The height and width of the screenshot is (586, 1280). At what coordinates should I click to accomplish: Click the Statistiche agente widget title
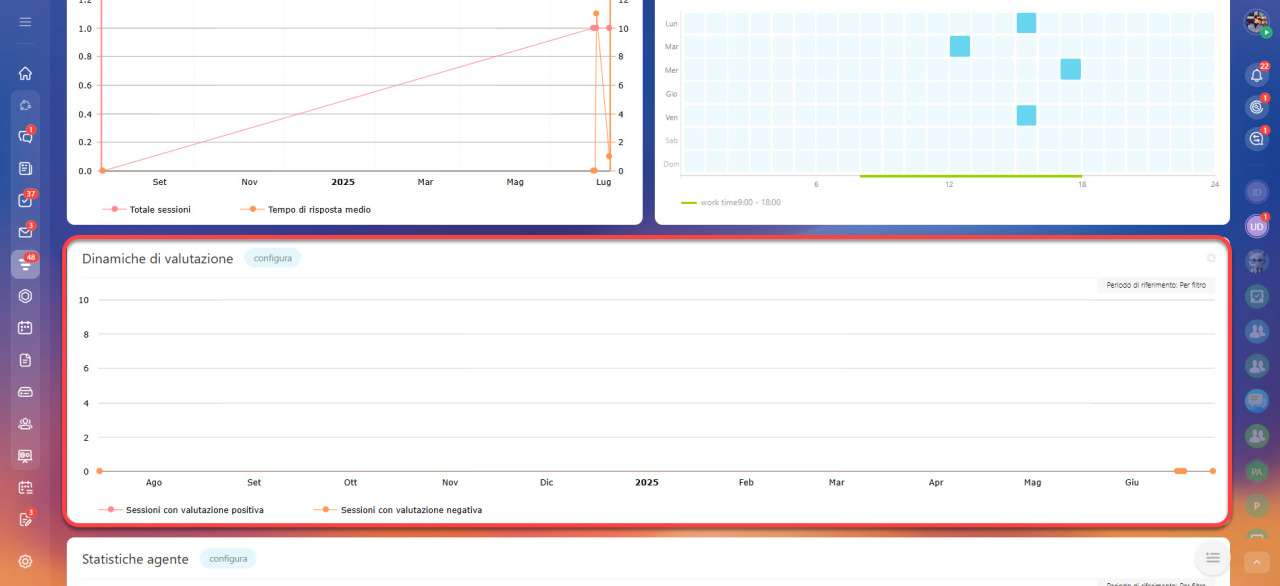tap(135, 559)
